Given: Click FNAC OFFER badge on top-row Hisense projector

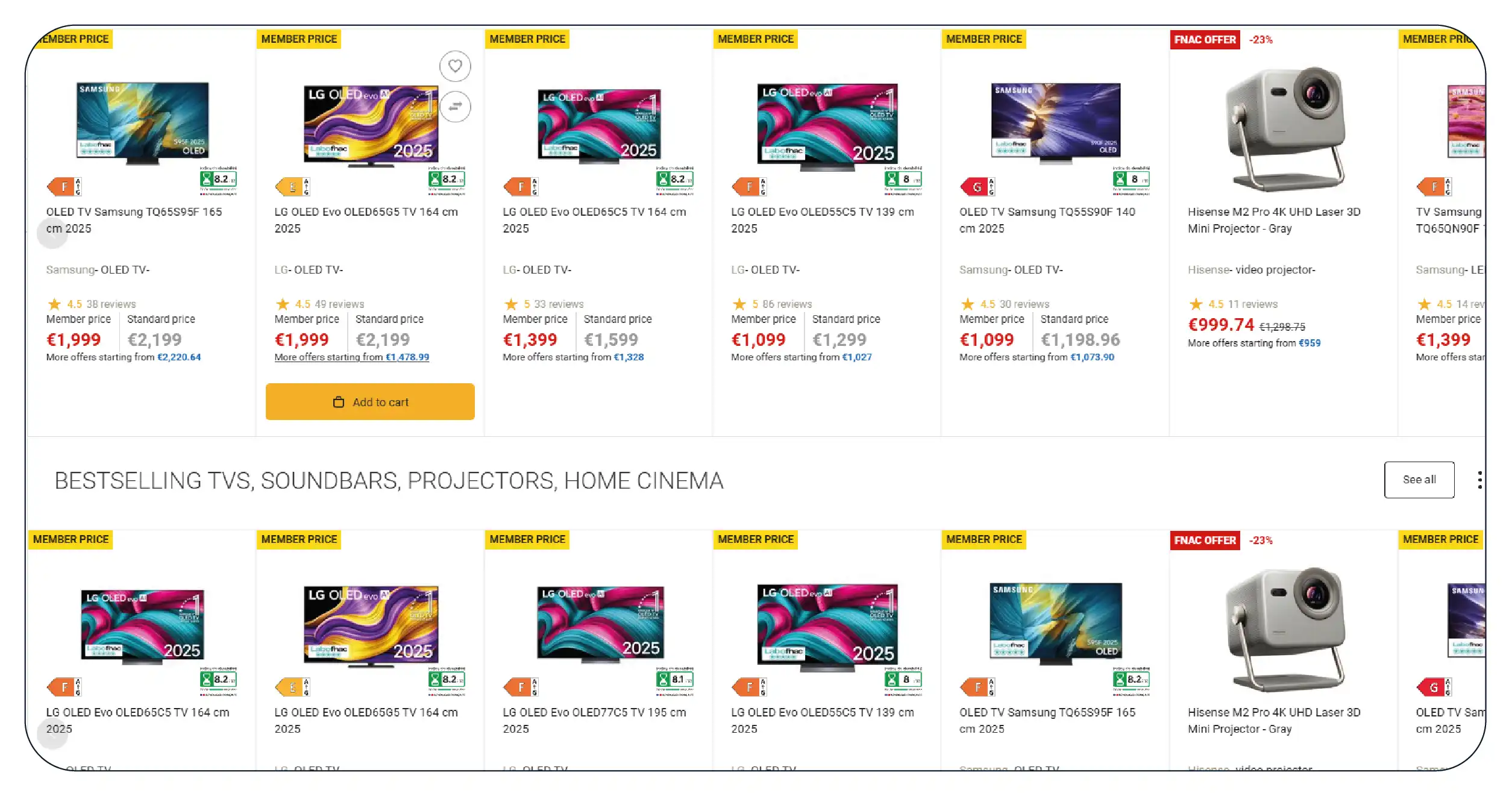Looking at the screenshot, I should click(x=1204, y=40).
